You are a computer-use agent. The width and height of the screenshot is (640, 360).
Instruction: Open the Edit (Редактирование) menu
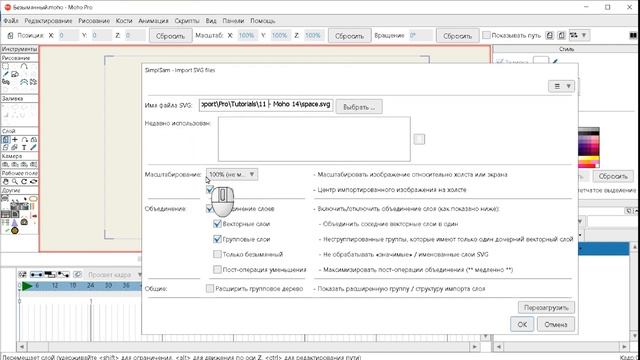pos(48,20)
